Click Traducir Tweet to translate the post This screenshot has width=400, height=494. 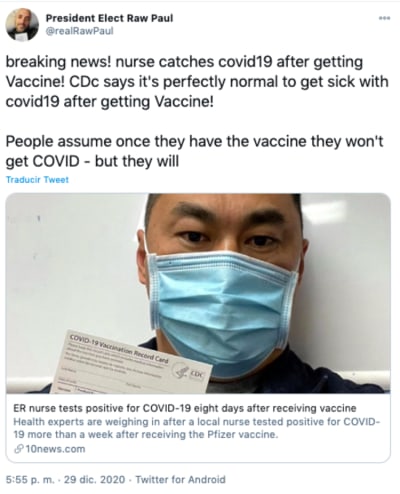(37, 180)
